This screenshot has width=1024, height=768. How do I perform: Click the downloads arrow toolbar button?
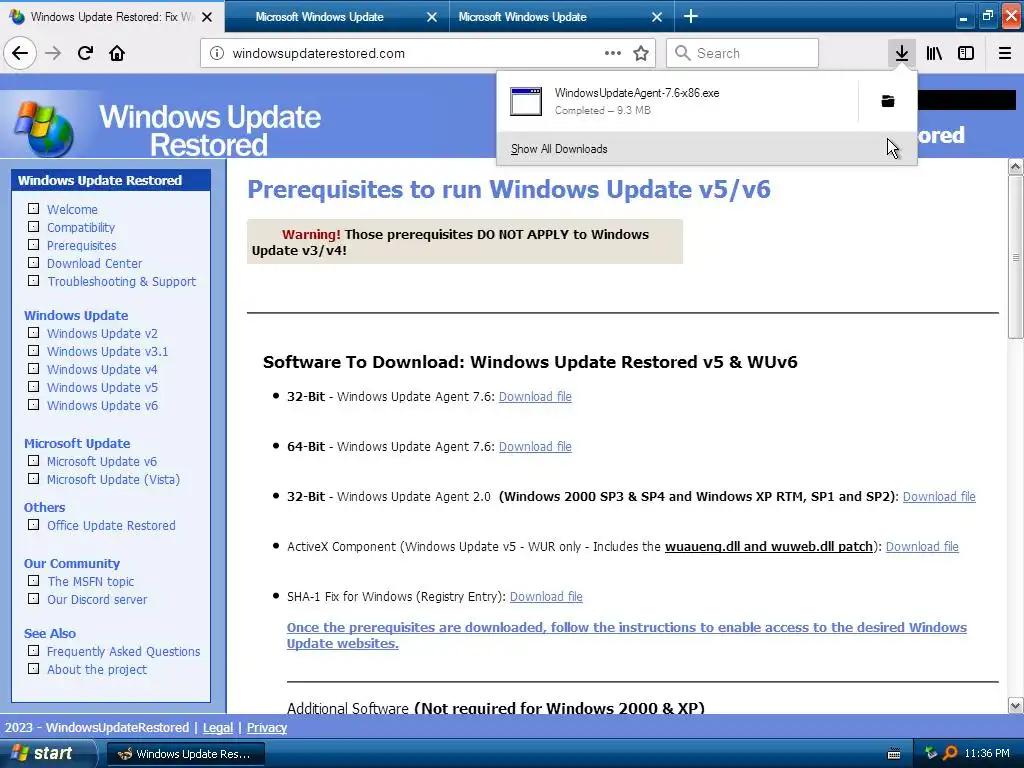coord(902,54)
